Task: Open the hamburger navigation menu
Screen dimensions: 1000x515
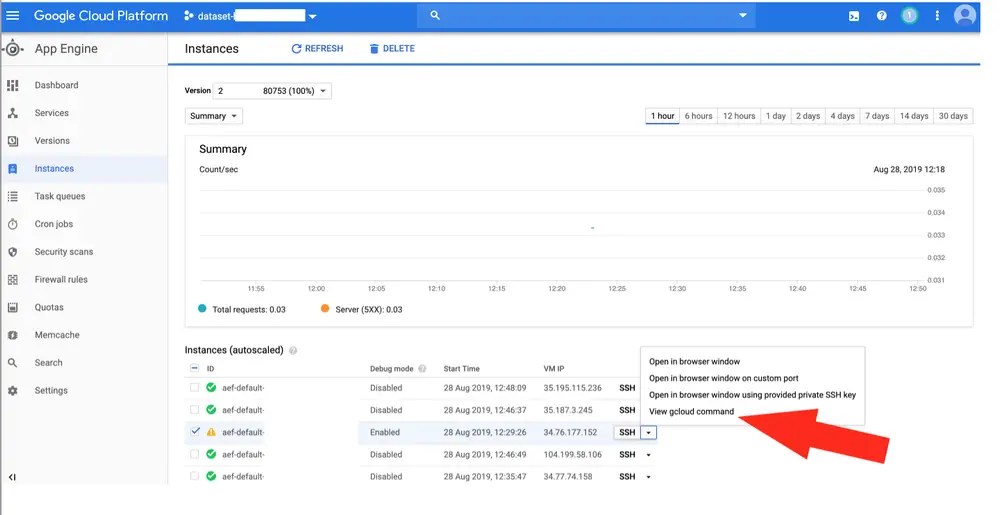Action: pyautogui.click(x=12, y=15)
